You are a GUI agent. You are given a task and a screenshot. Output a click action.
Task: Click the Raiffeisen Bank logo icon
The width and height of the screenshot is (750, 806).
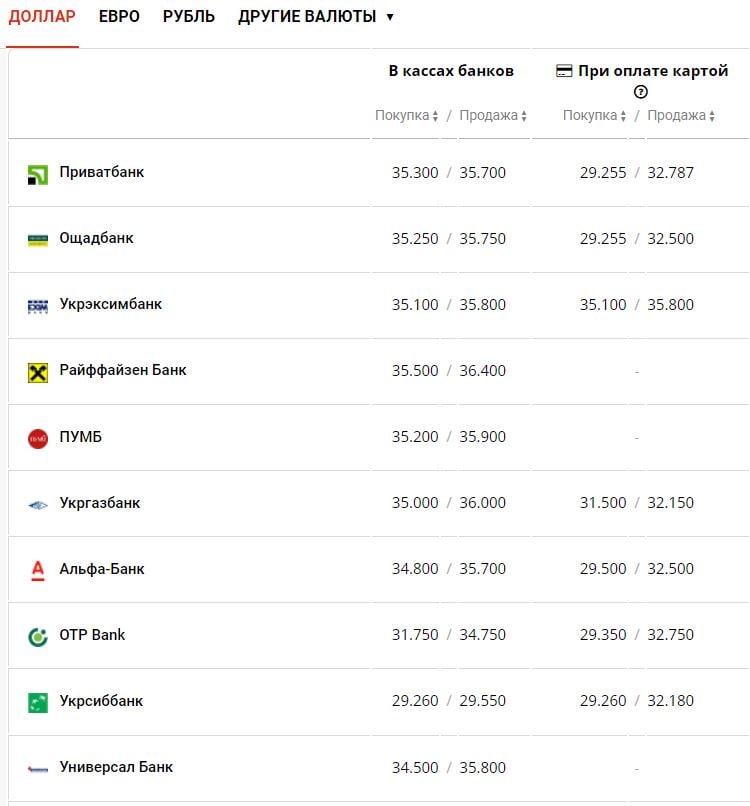[x=38, y=372]
